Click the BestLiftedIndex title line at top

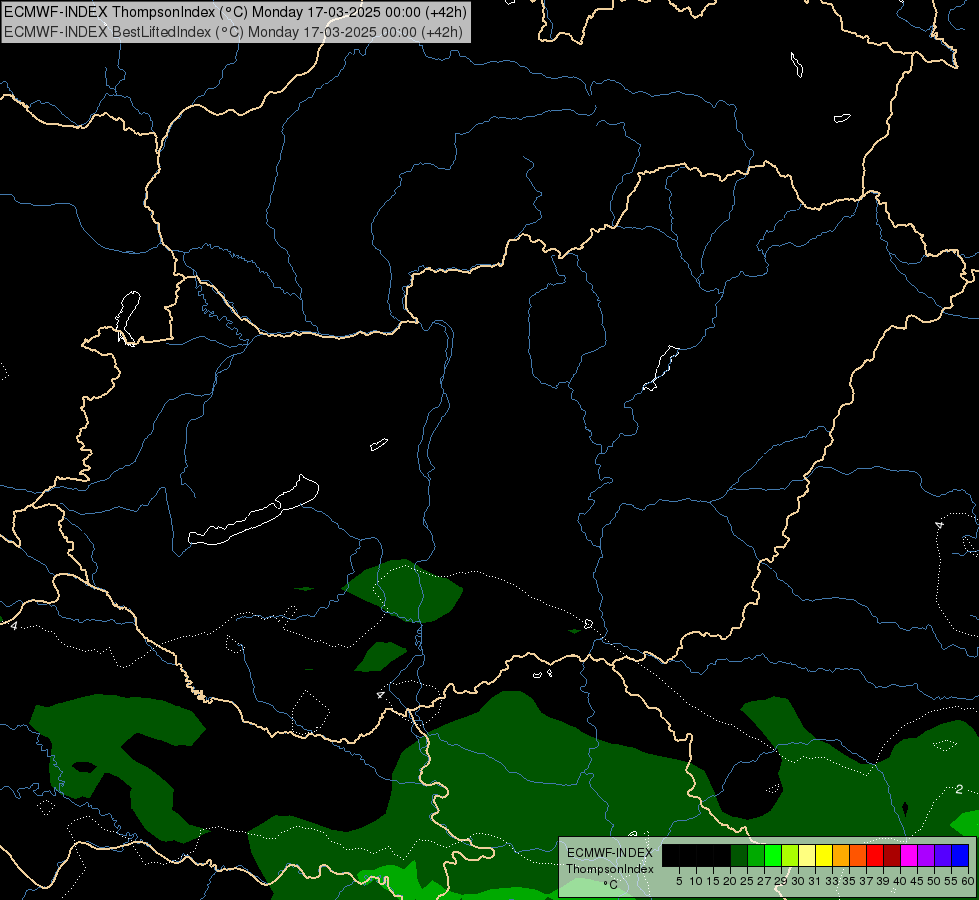[x=234, y=32]
